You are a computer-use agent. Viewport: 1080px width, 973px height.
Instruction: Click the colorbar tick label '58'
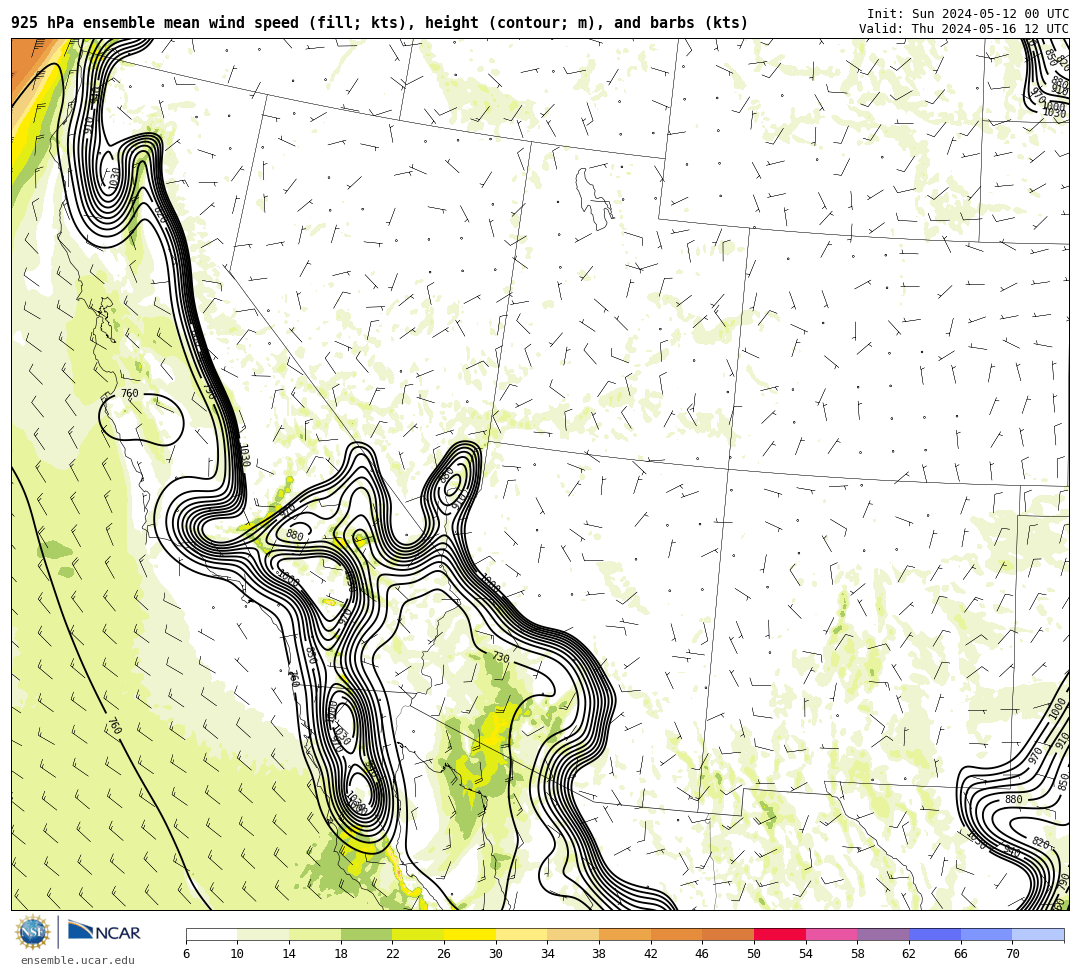[858, 954]
